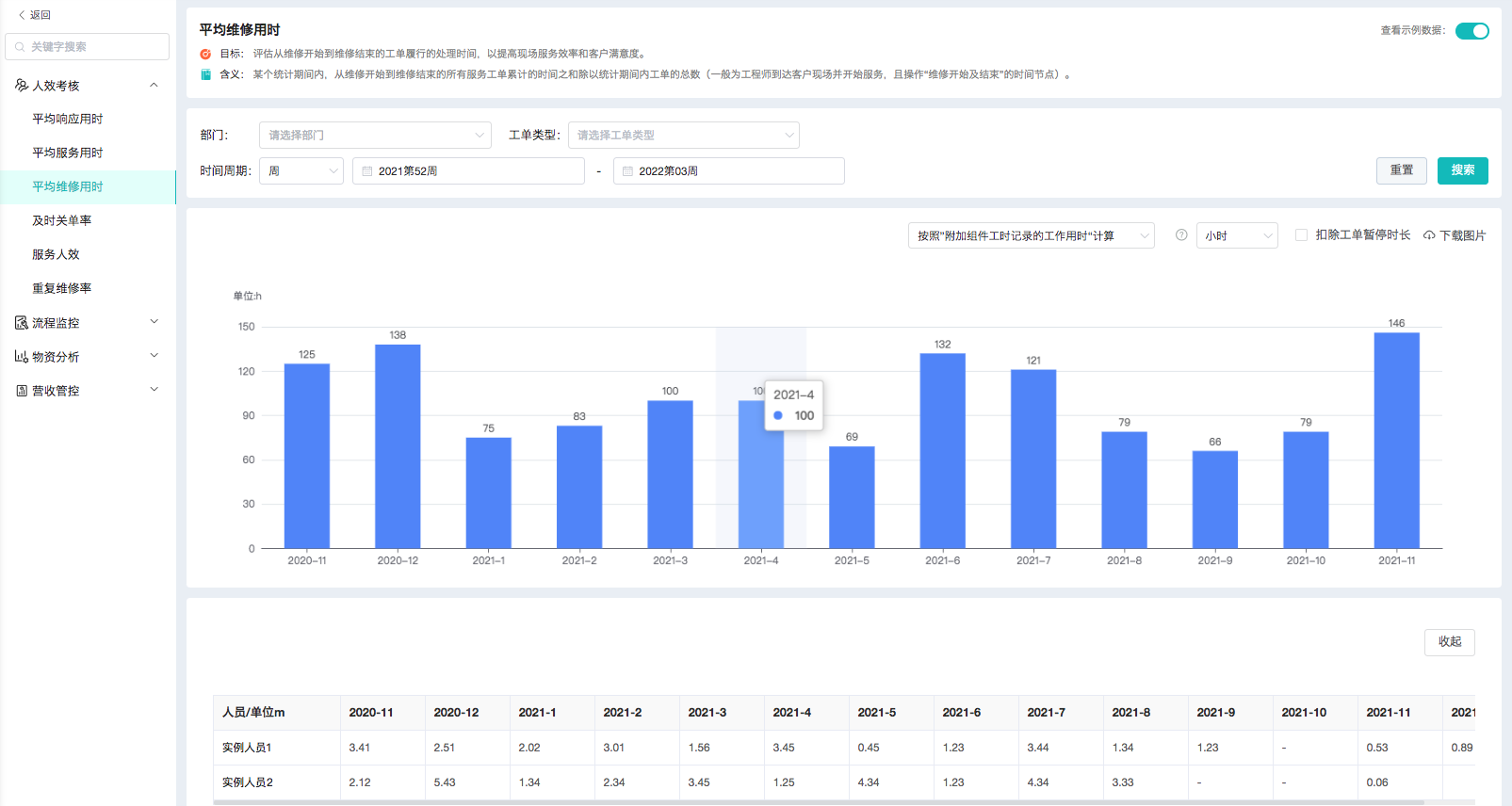Toggle the 查看示例数据 switch
Viewport: 1512px width, 806px height.
[x=1472, y=31]
